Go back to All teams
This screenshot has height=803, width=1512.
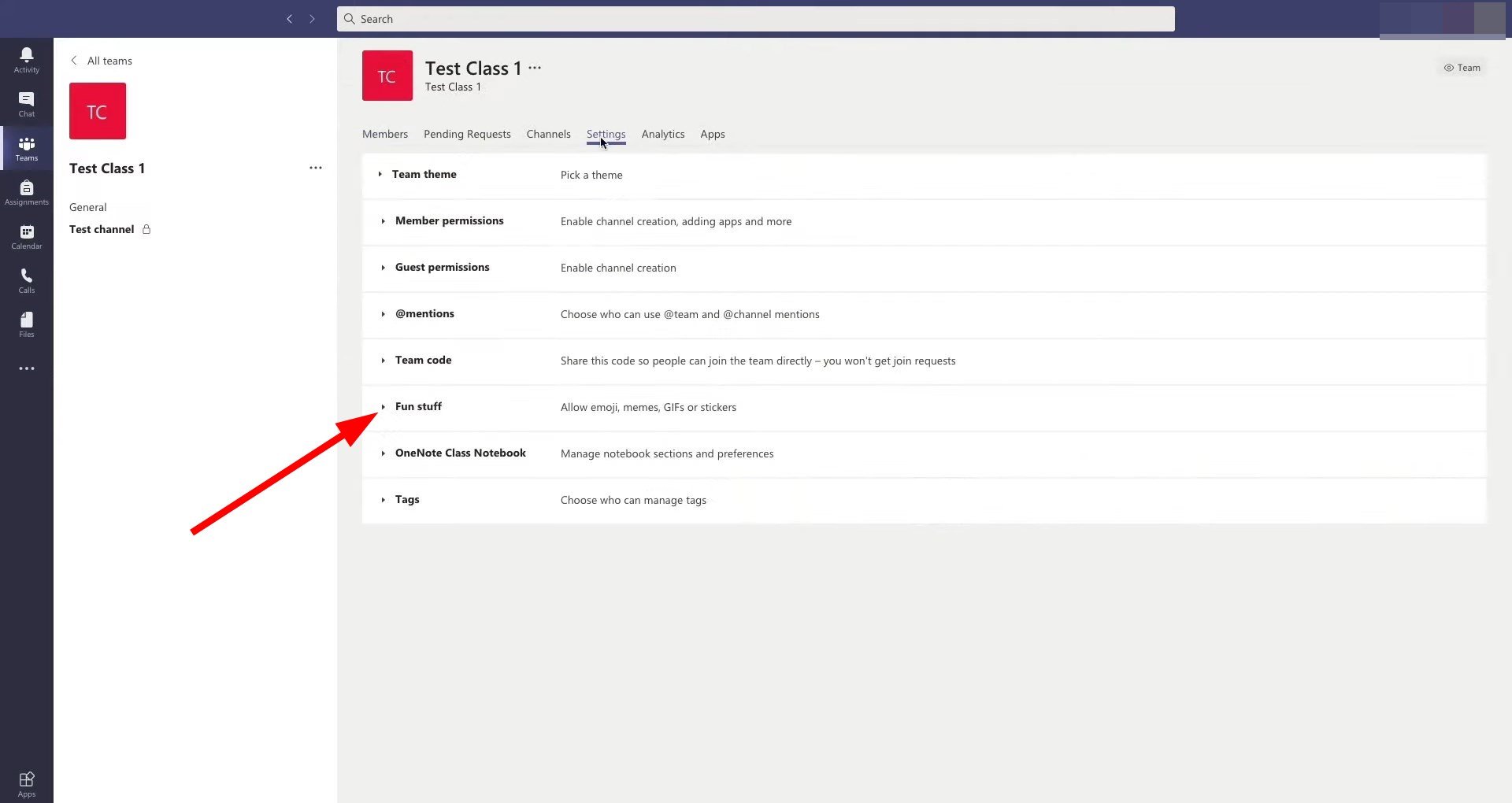pos(101,61)
